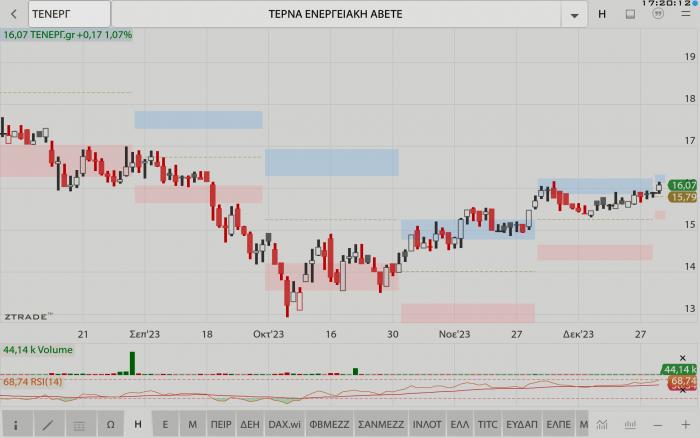700x438 pixels.
Task: Select the Ω timeframe tab
Action: pos(110,425)
